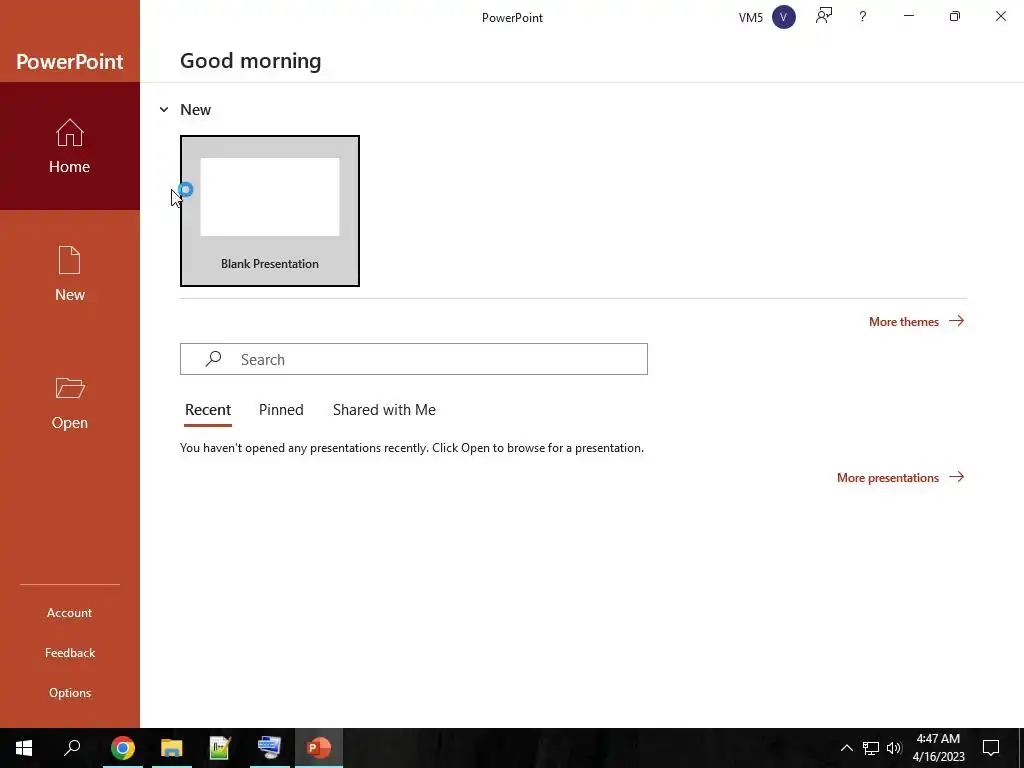Click the 'You haven't opened any presentations' message
Viewport: 1024px width, 768px height.
412,448
